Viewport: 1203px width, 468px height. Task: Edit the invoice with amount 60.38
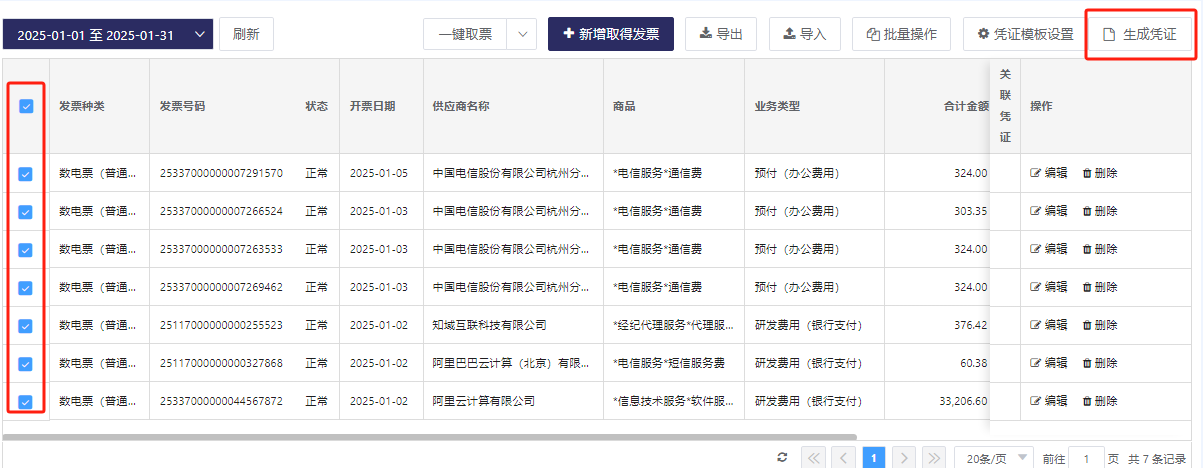coord(1049,363)
